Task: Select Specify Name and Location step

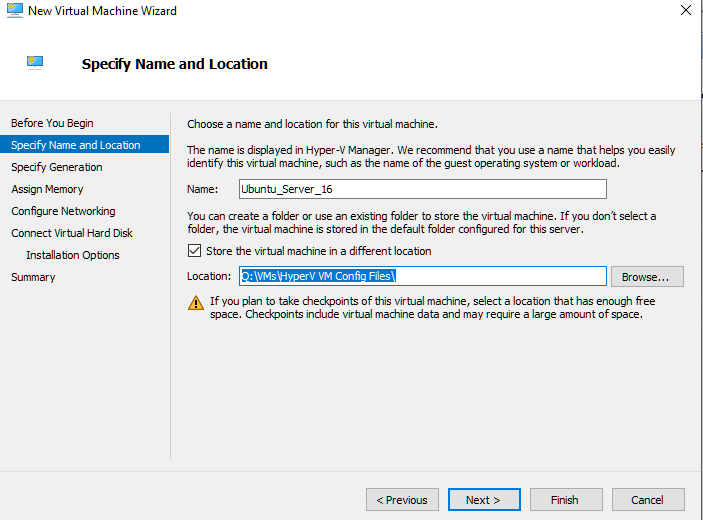Action: (x=84, y=144)
